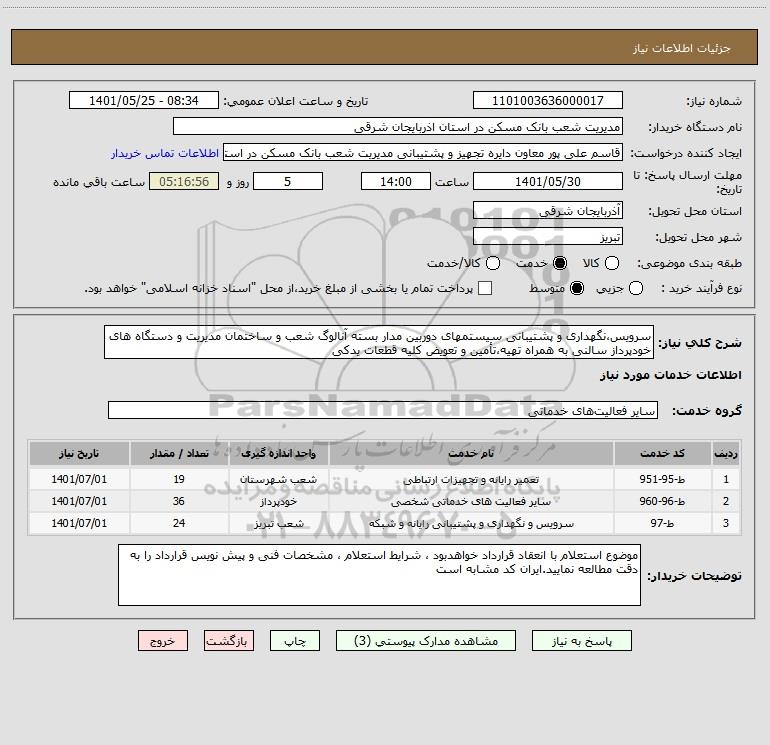Click the تاریخ نیاز column header
The height and width of the screenshot is (745, 770).
tap(79, 453)
